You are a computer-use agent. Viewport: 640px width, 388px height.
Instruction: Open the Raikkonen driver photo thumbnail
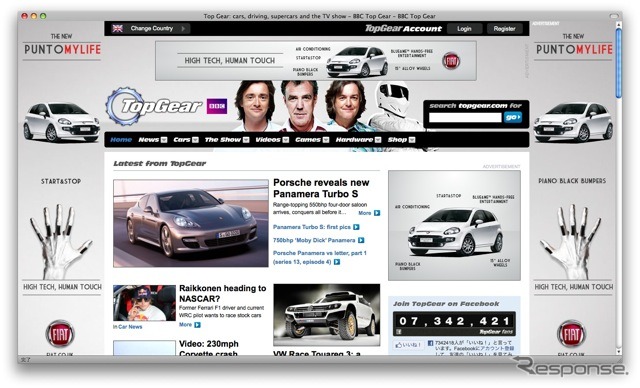[144, 303]
